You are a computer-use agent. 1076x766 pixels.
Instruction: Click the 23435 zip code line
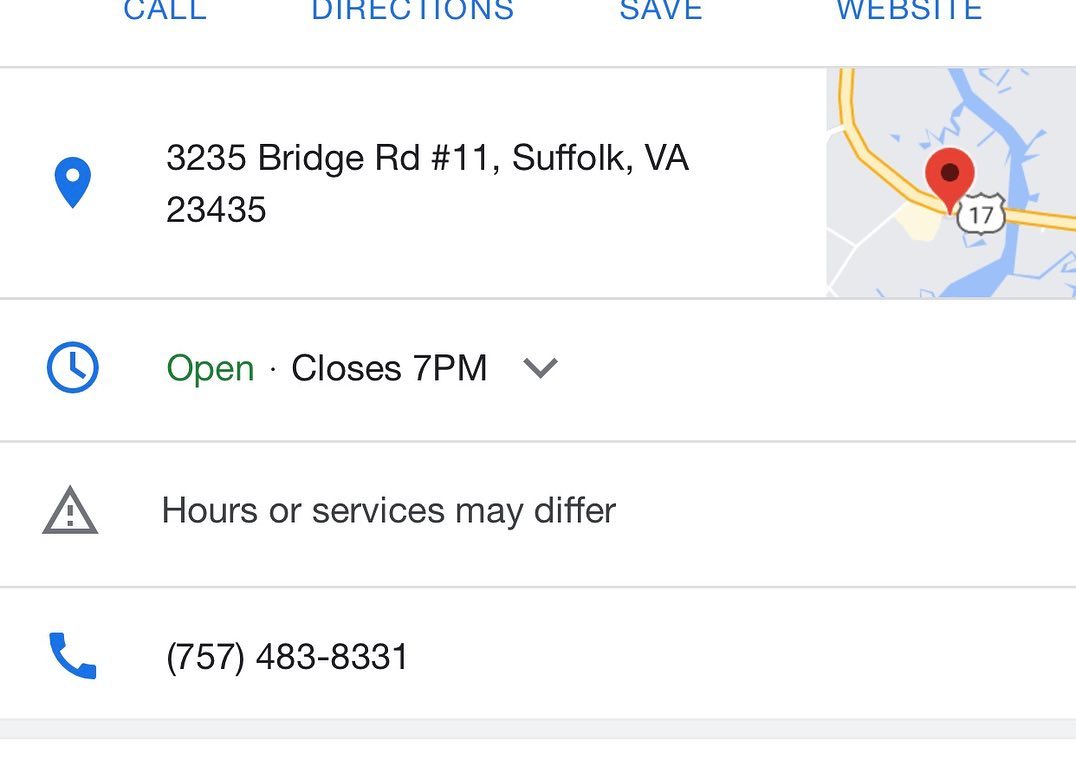point(216,210)
